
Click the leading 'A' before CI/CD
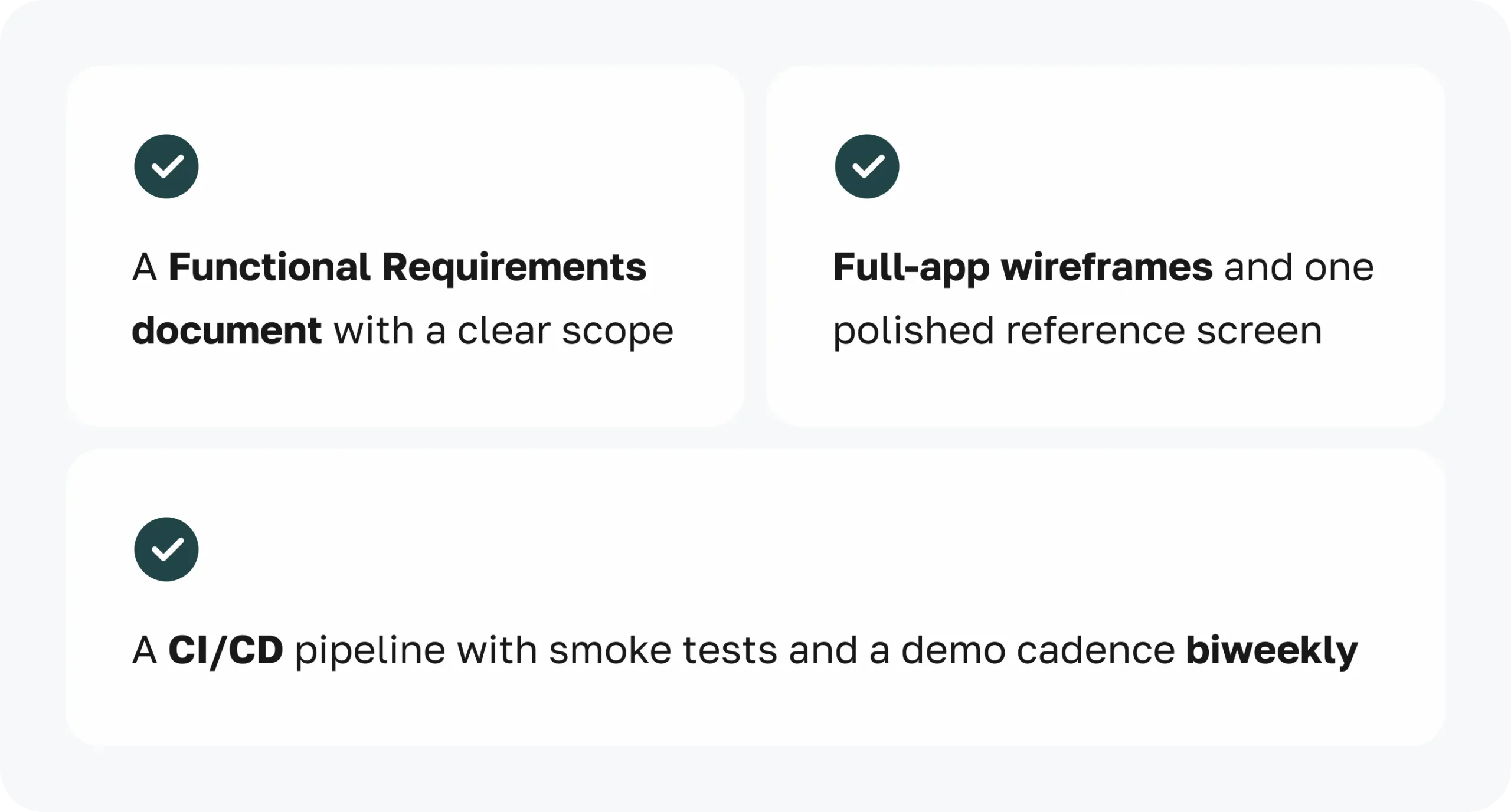pos(145,650)
